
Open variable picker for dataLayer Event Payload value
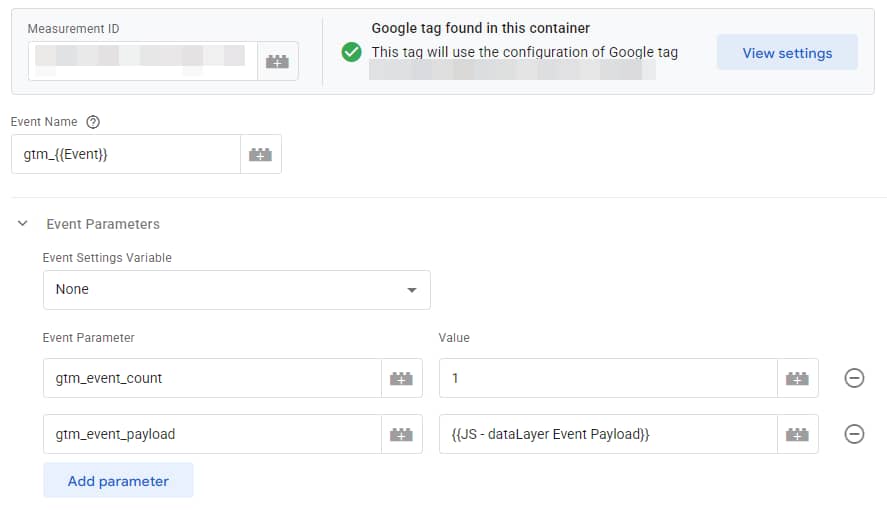[x=797, y=434]
